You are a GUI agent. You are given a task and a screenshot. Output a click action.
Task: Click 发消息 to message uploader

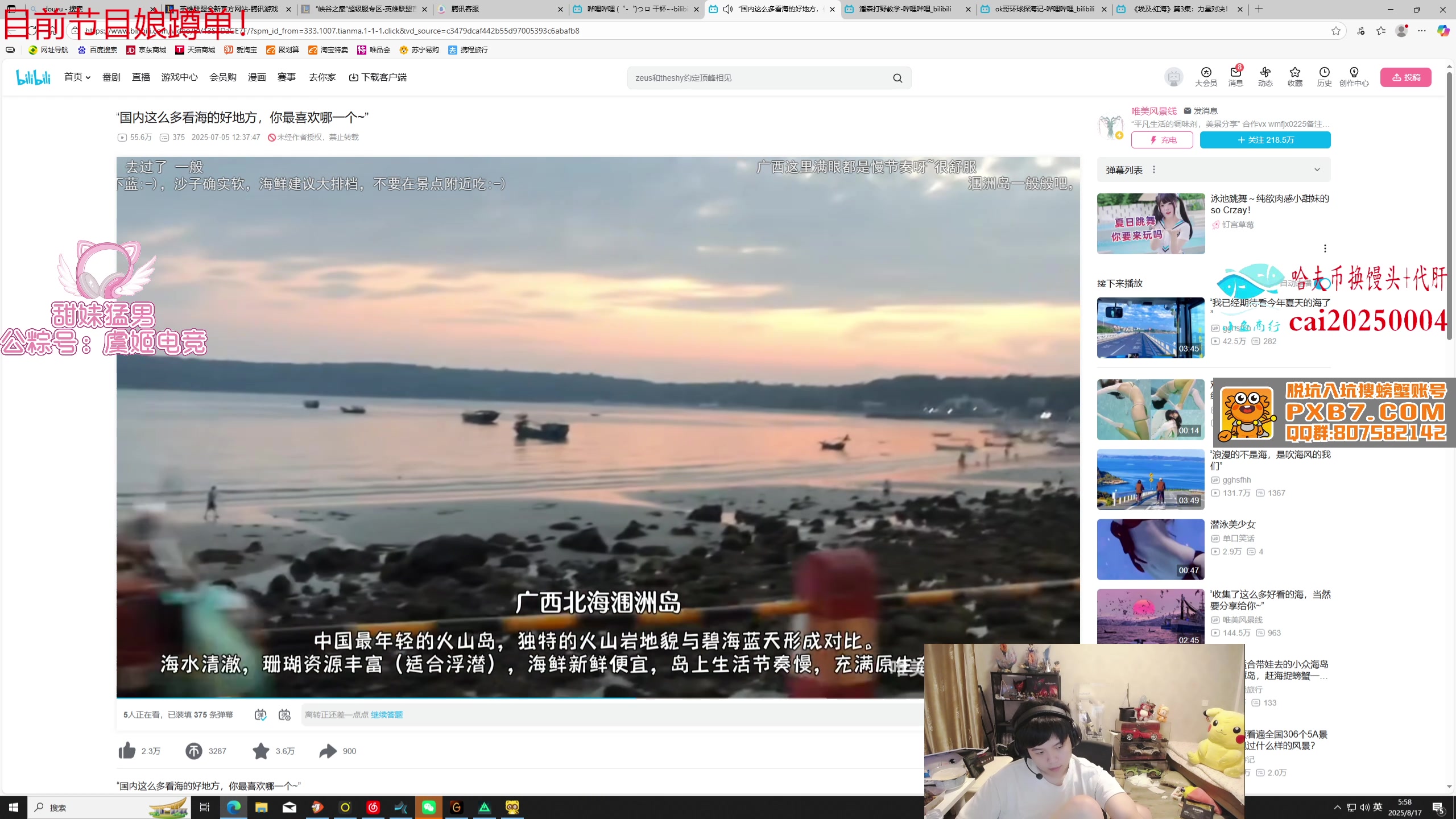1201,111
